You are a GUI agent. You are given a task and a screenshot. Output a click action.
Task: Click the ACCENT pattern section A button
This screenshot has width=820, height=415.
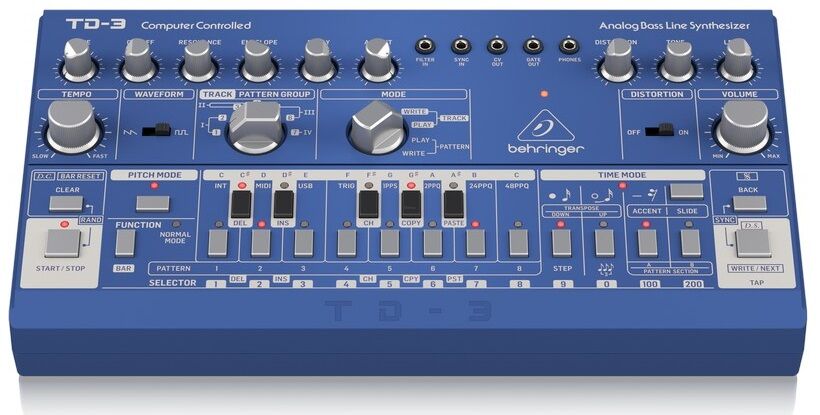tap(647, 243)
